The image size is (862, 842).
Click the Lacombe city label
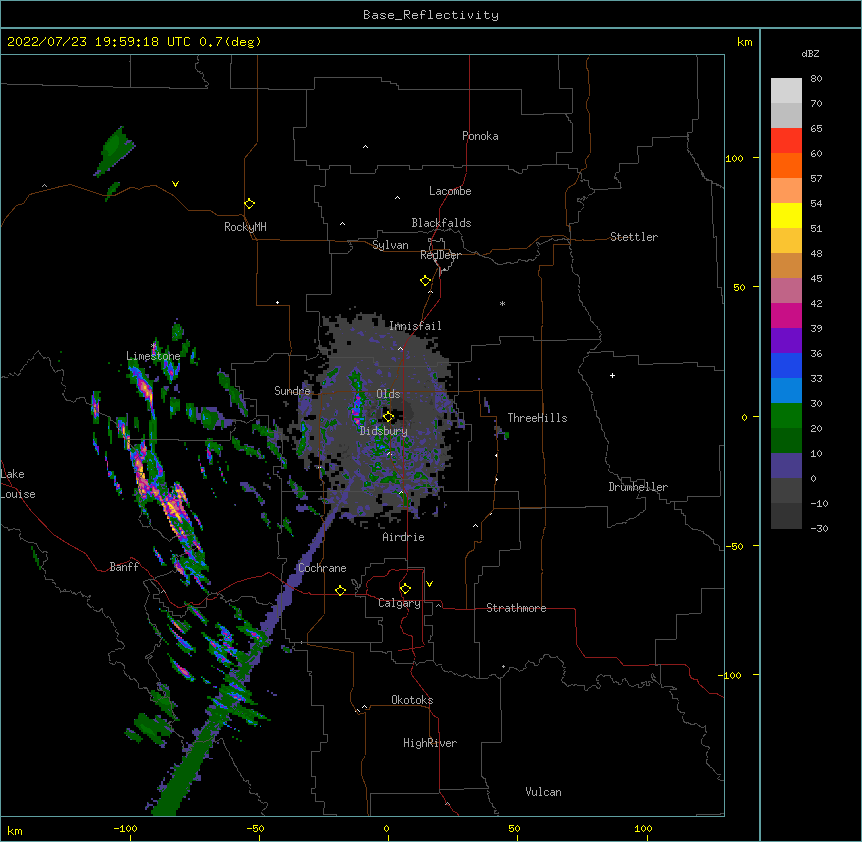pos(450,191)
